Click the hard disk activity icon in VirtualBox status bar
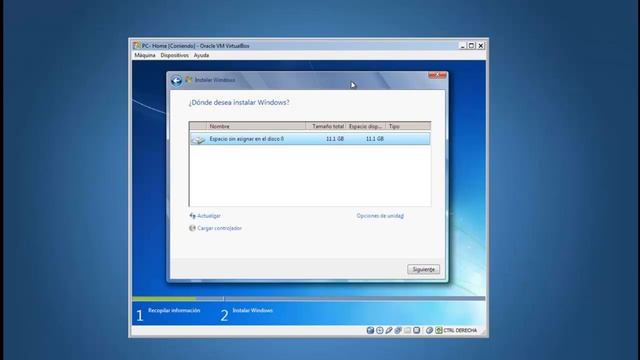Viewport: 640px width, 360px height. coord(370,330)
